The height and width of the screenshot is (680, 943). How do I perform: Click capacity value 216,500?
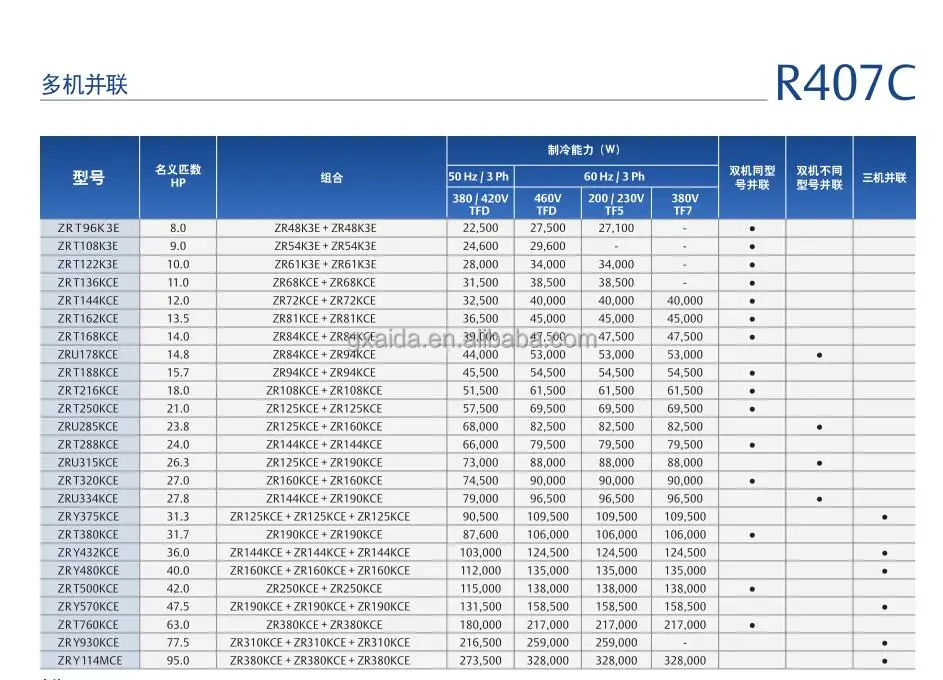481,643
